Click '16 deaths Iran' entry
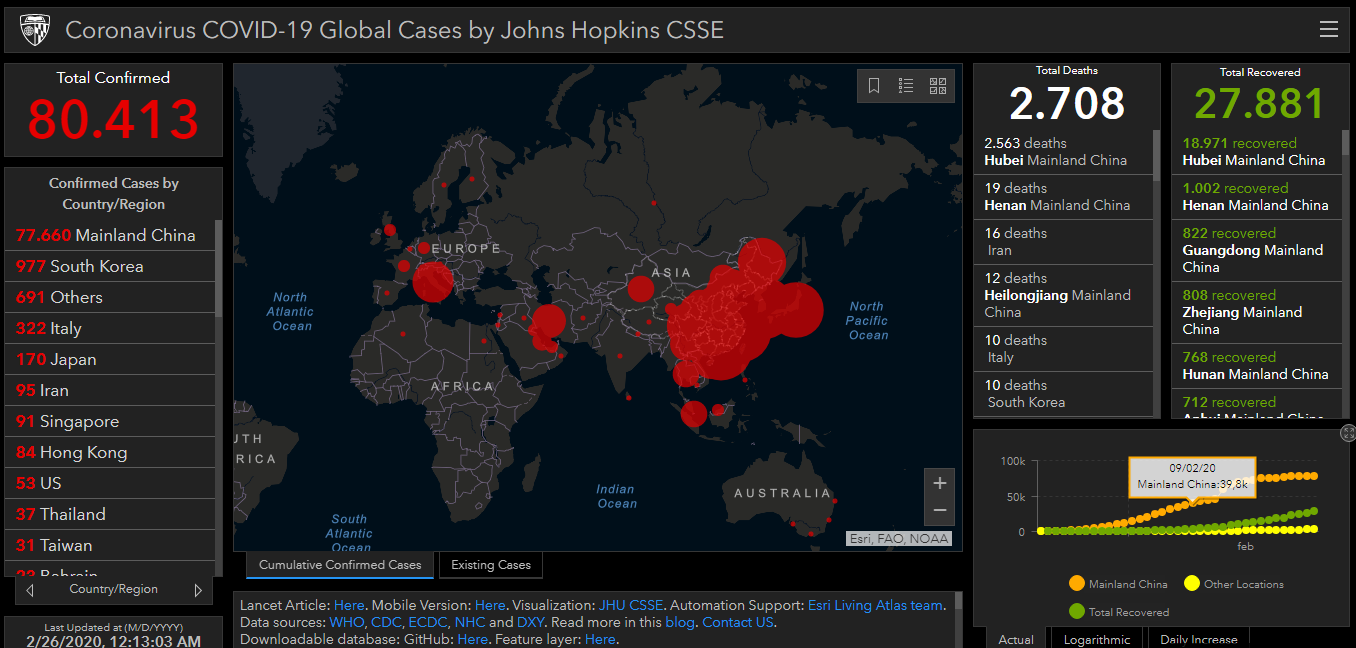Image resolution: width=1356 pixels, height=648 pixels. pyautogui.click(x=1063, y=242)
